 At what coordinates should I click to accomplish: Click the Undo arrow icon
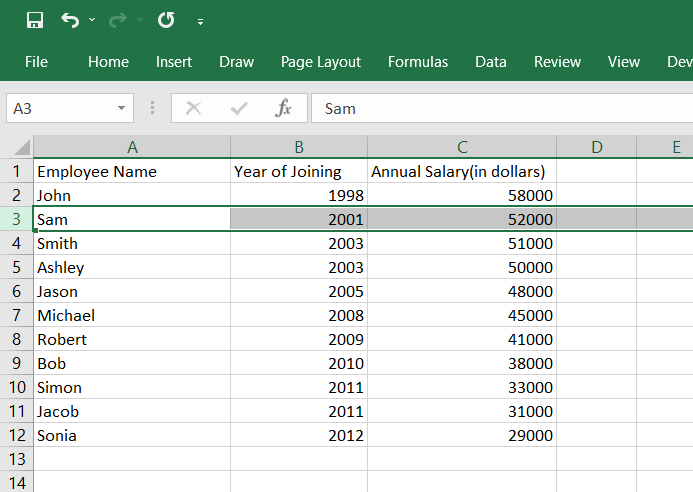click(69, 20)
